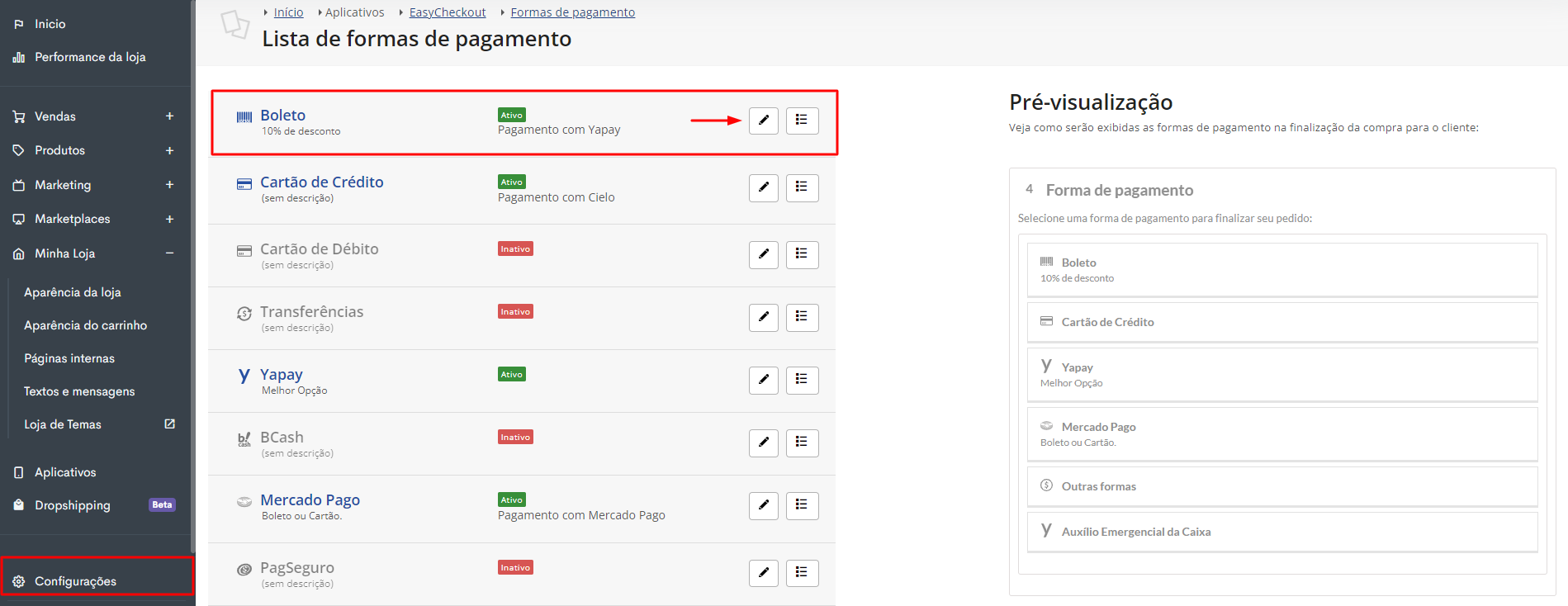Click the EasyCheckout breadcrumb link

point(448,12)
